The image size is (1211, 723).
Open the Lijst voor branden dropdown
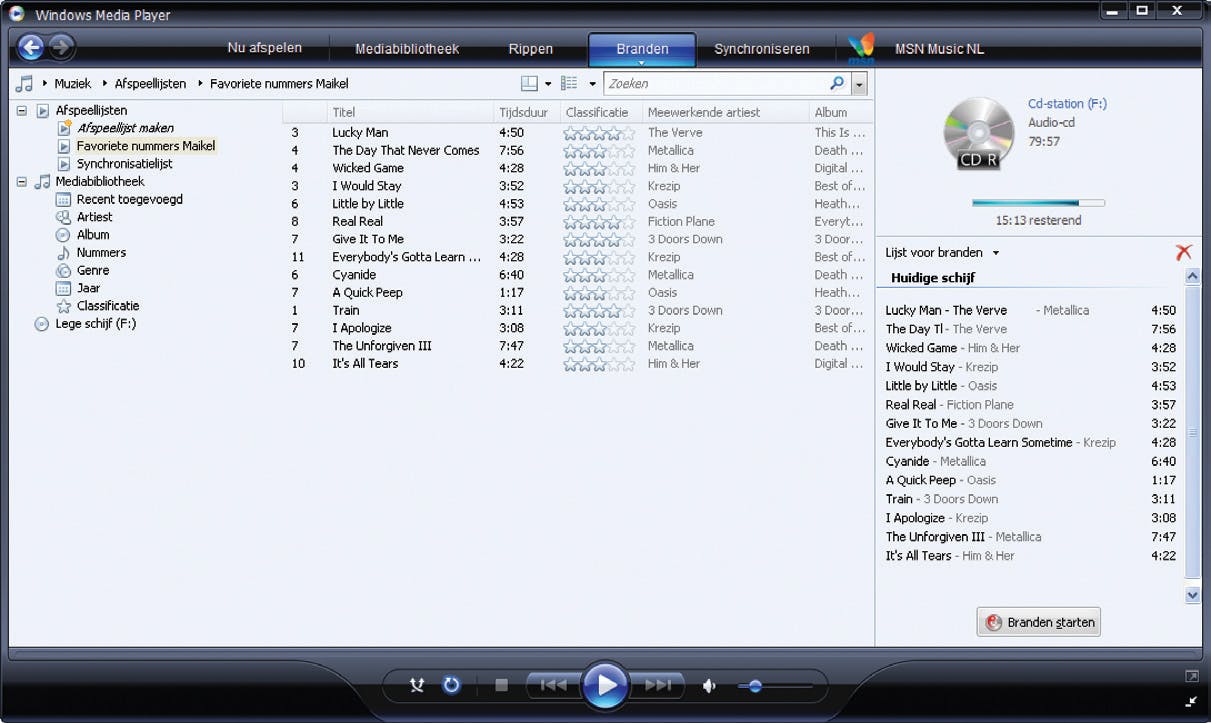pyautogui.click(x=942, y=253)
